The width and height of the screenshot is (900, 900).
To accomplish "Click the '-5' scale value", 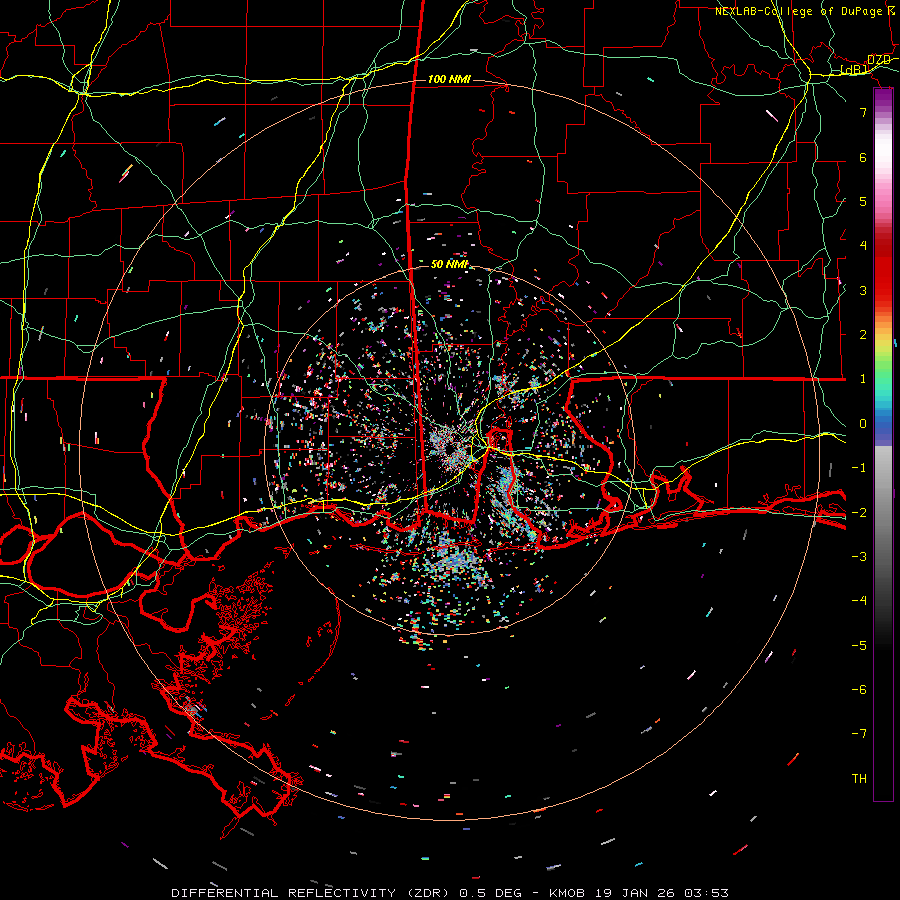I will 859,646.
